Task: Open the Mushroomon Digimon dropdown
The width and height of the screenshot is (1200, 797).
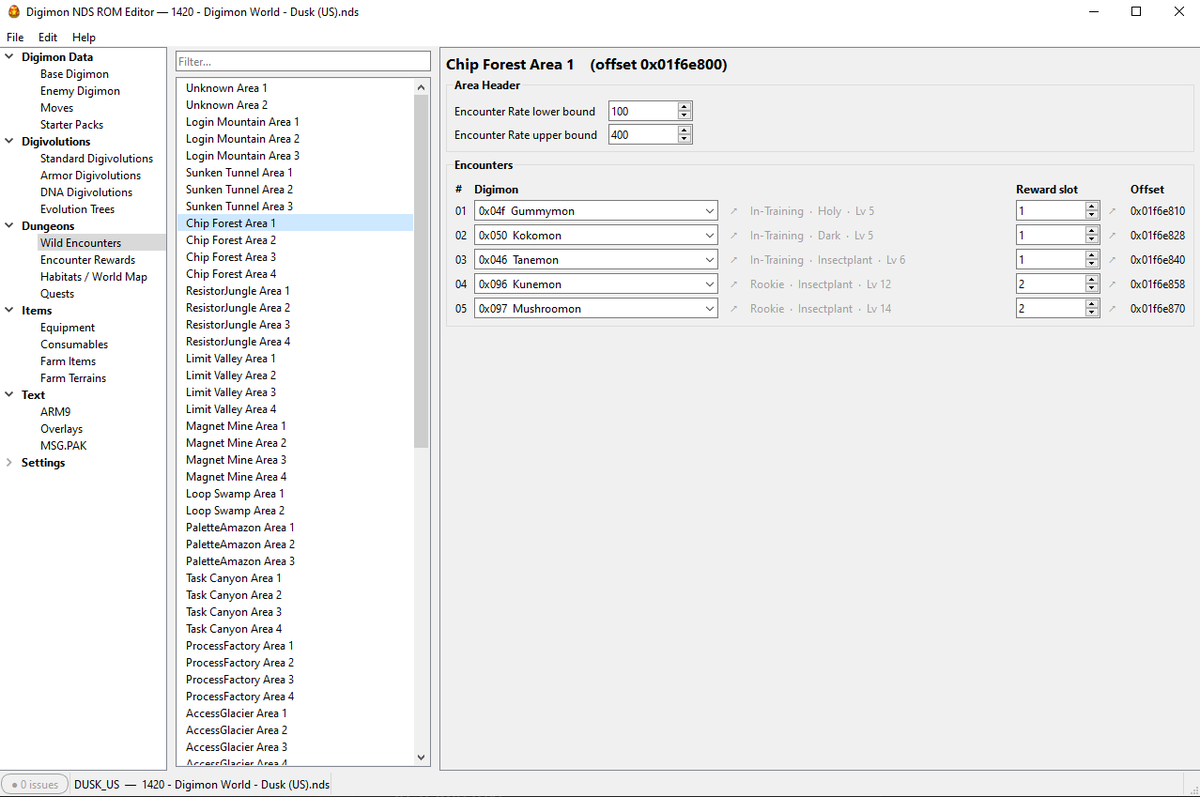Action: (x=596, y=309)
